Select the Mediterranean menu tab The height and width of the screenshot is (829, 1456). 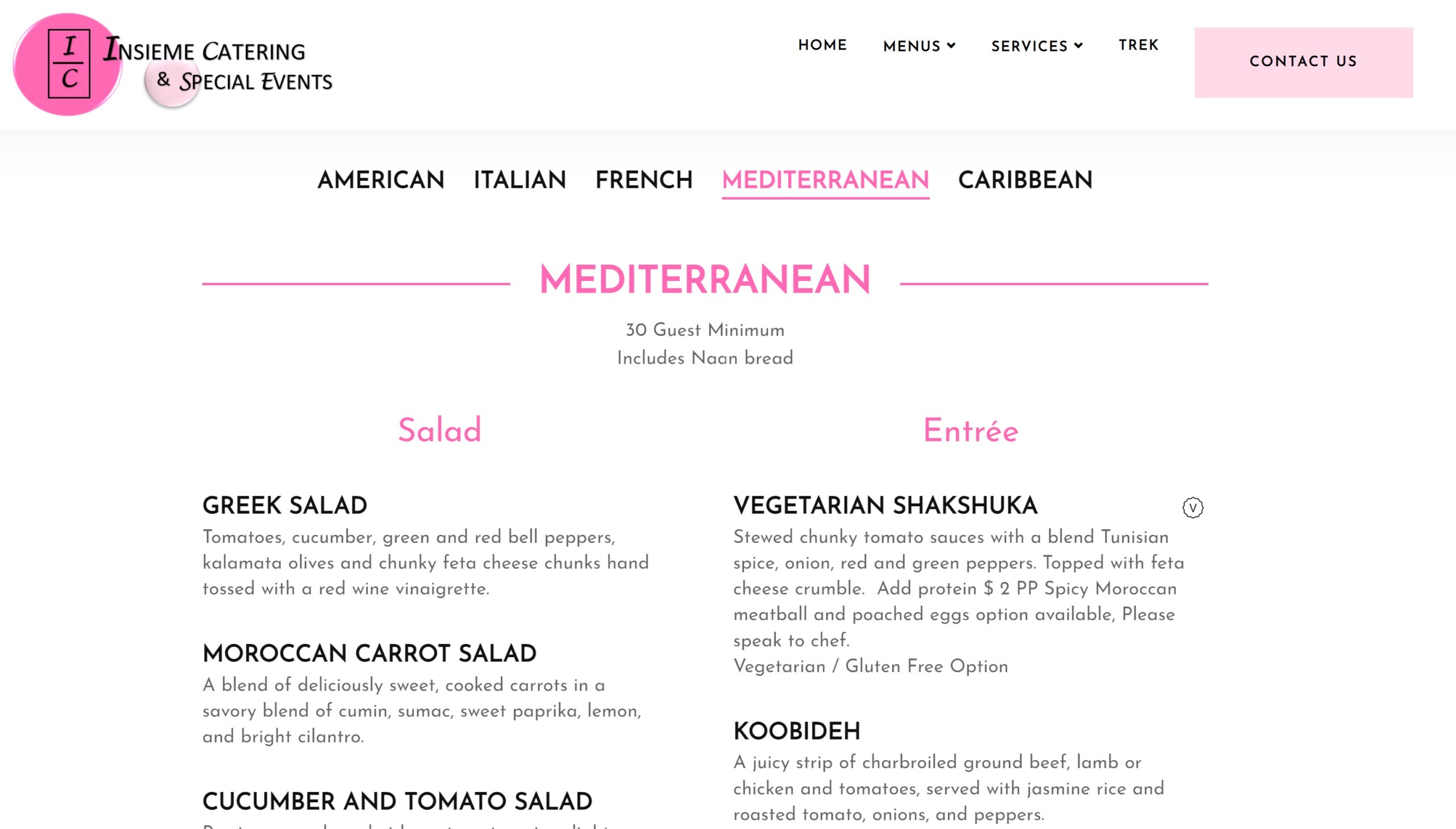pyautogui.click(x=825, y=180)
